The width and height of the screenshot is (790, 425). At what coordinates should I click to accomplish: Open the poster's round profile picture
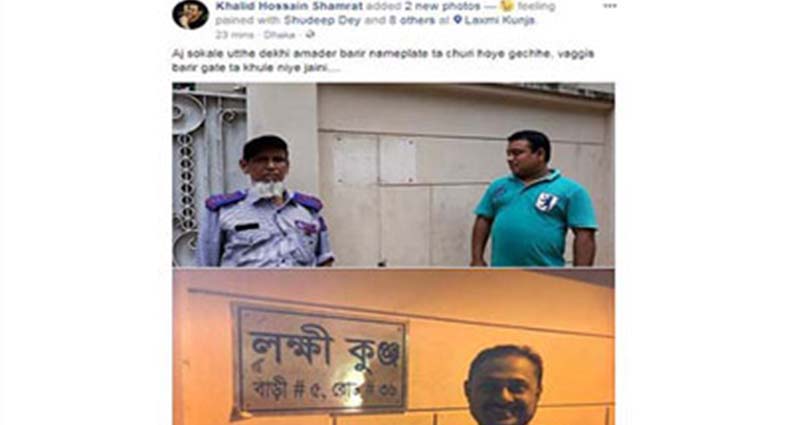(190, 14)
